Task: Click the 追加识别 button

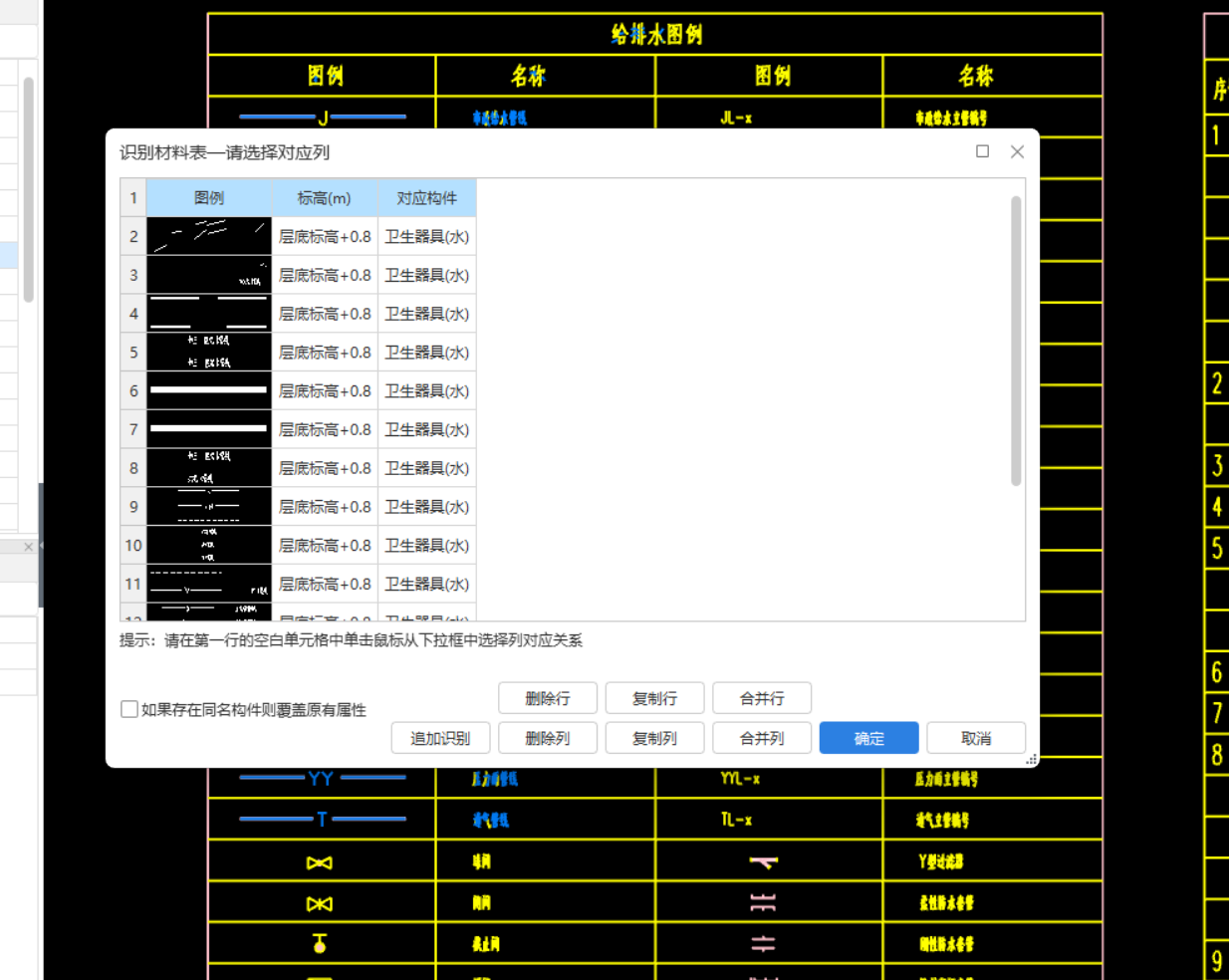Action: click(439, 737)
